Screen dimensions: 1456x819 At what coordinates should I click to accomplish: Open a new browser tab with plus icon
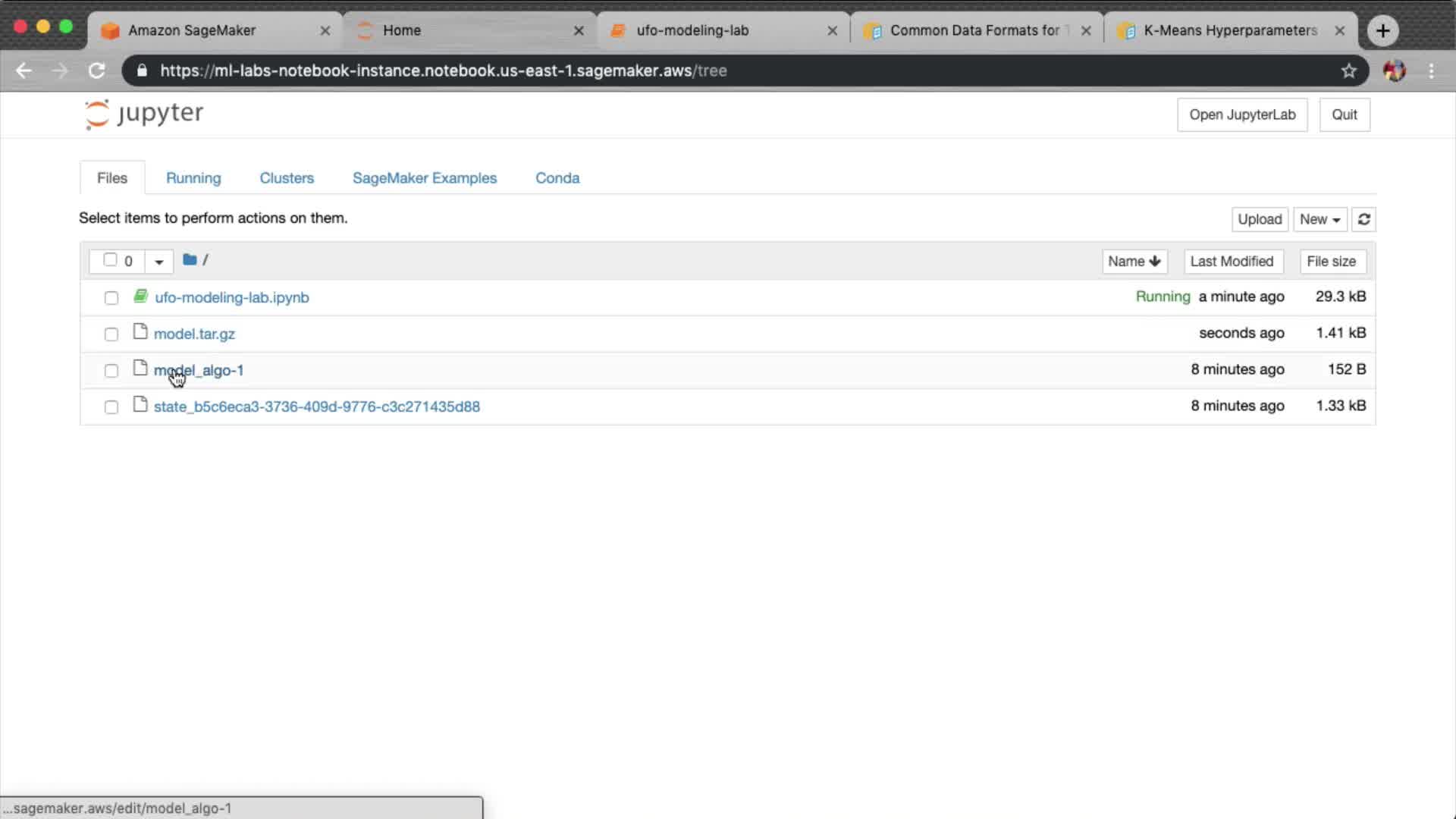[1382, 30]
